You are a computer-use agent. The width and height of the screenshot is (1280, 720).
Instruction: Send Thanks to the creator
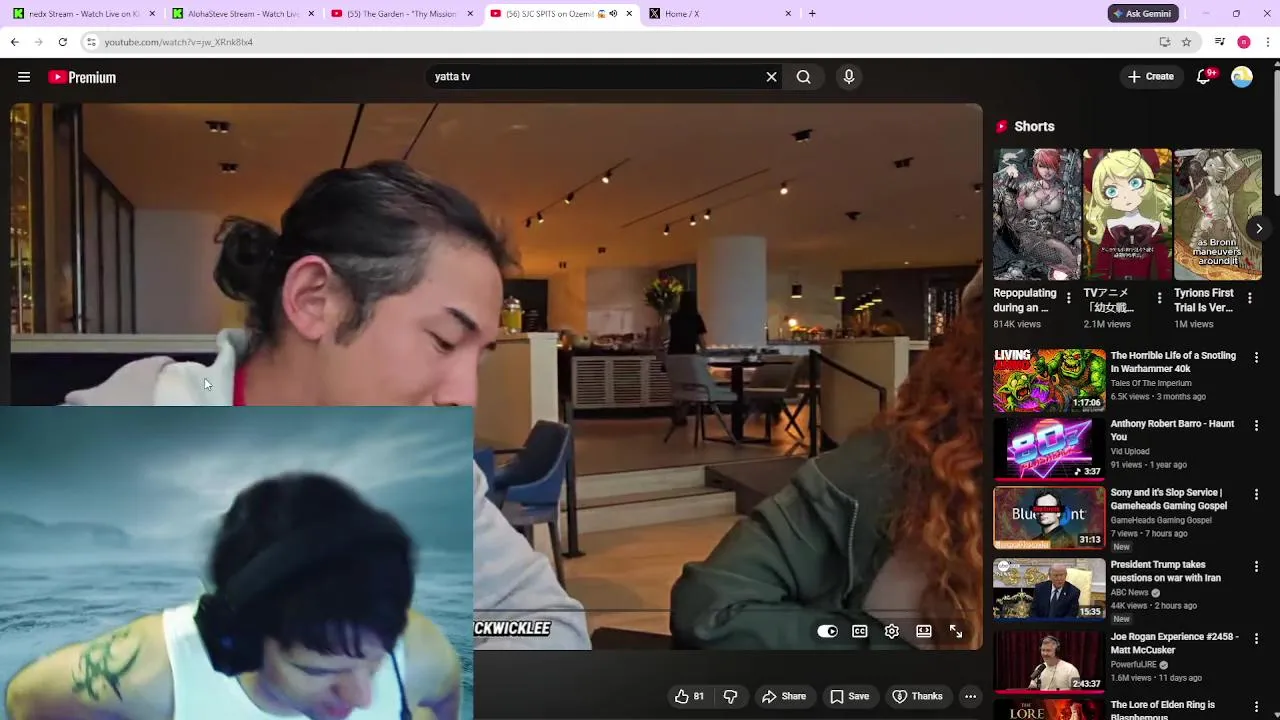click(x=917, y=696)
